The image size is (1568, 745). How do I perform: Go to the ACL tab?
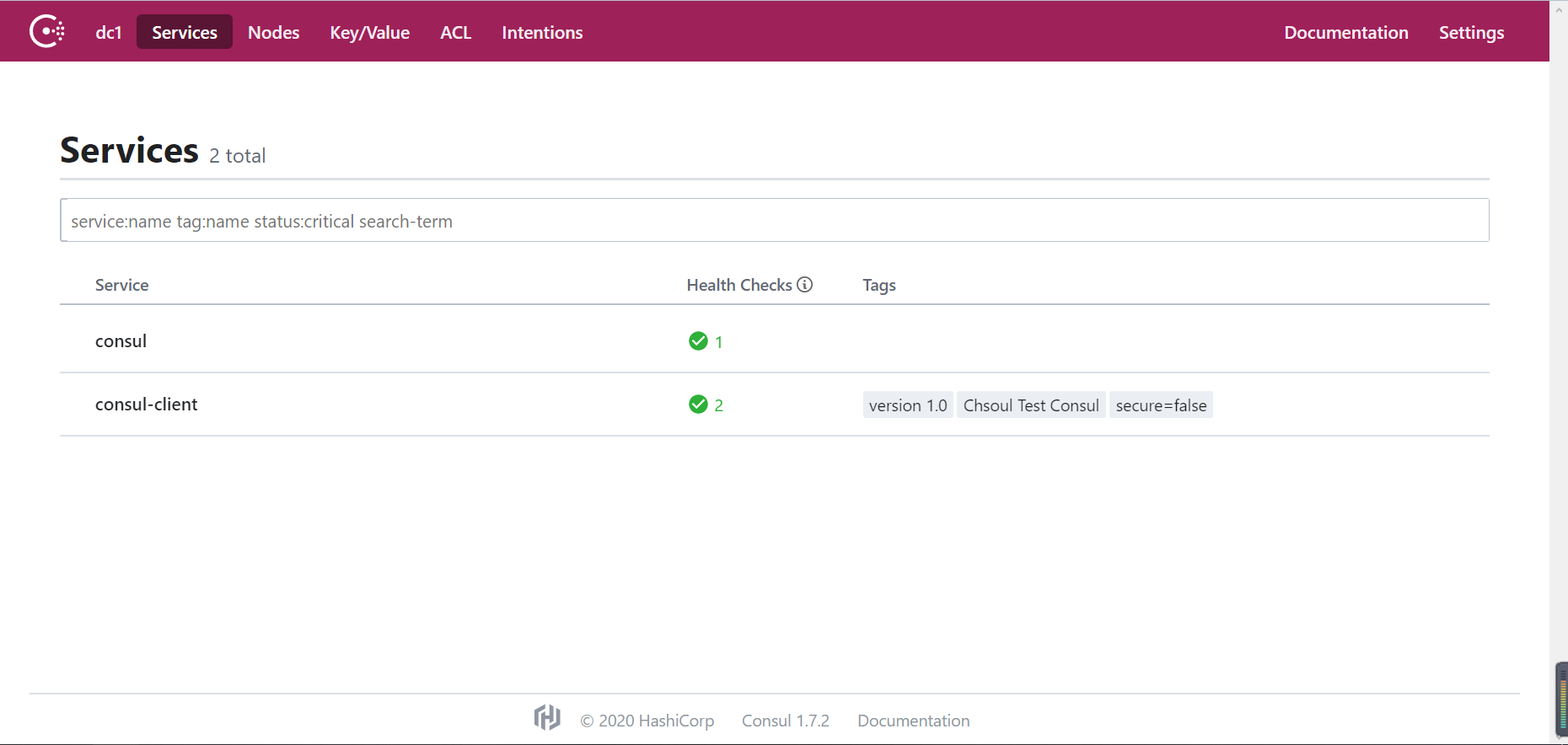coord(456,32)
